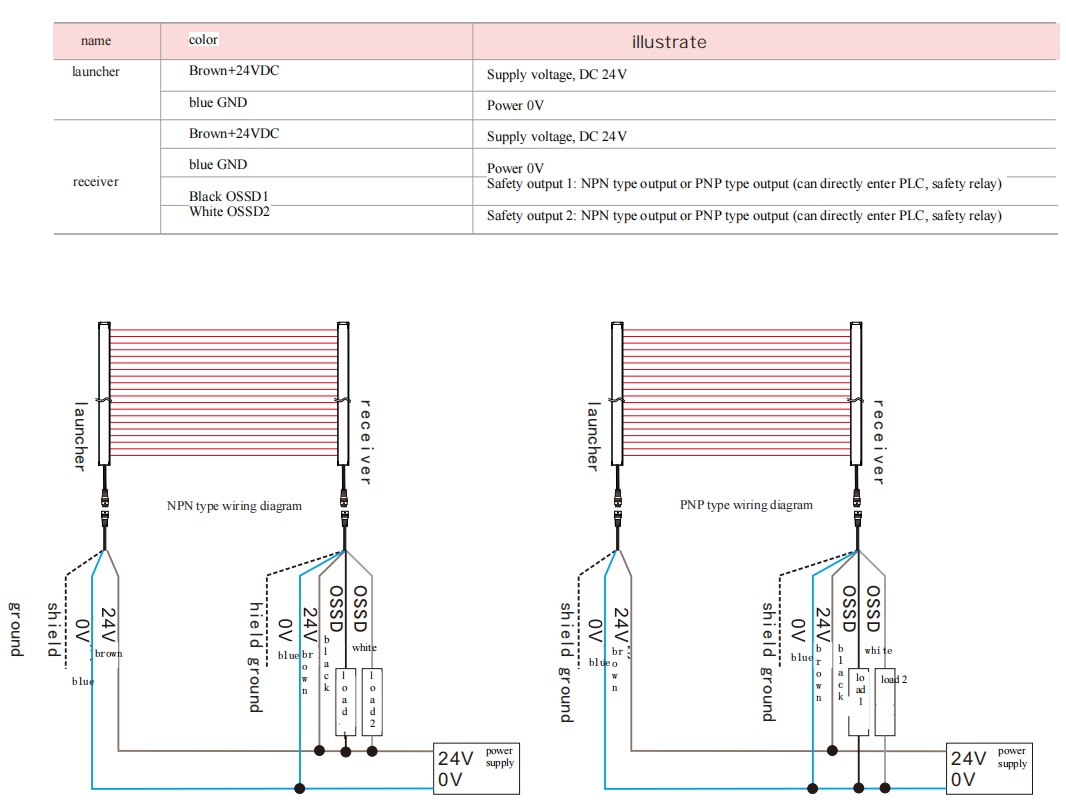Image resolution: width=1066 pixels, height=810 pixels.
Task: Click the load 2 box in NPN diagram
Action: click(372, 701)
